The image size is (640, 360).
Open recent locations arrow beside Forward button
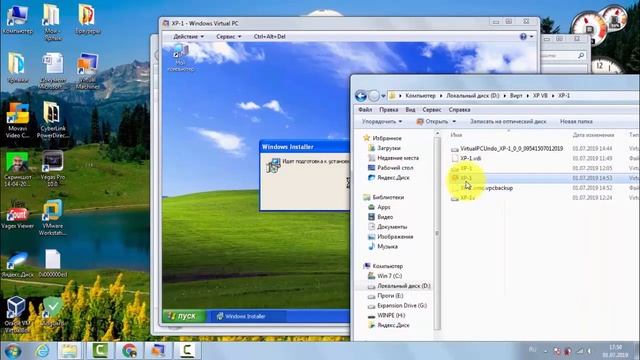pos(383,96)
